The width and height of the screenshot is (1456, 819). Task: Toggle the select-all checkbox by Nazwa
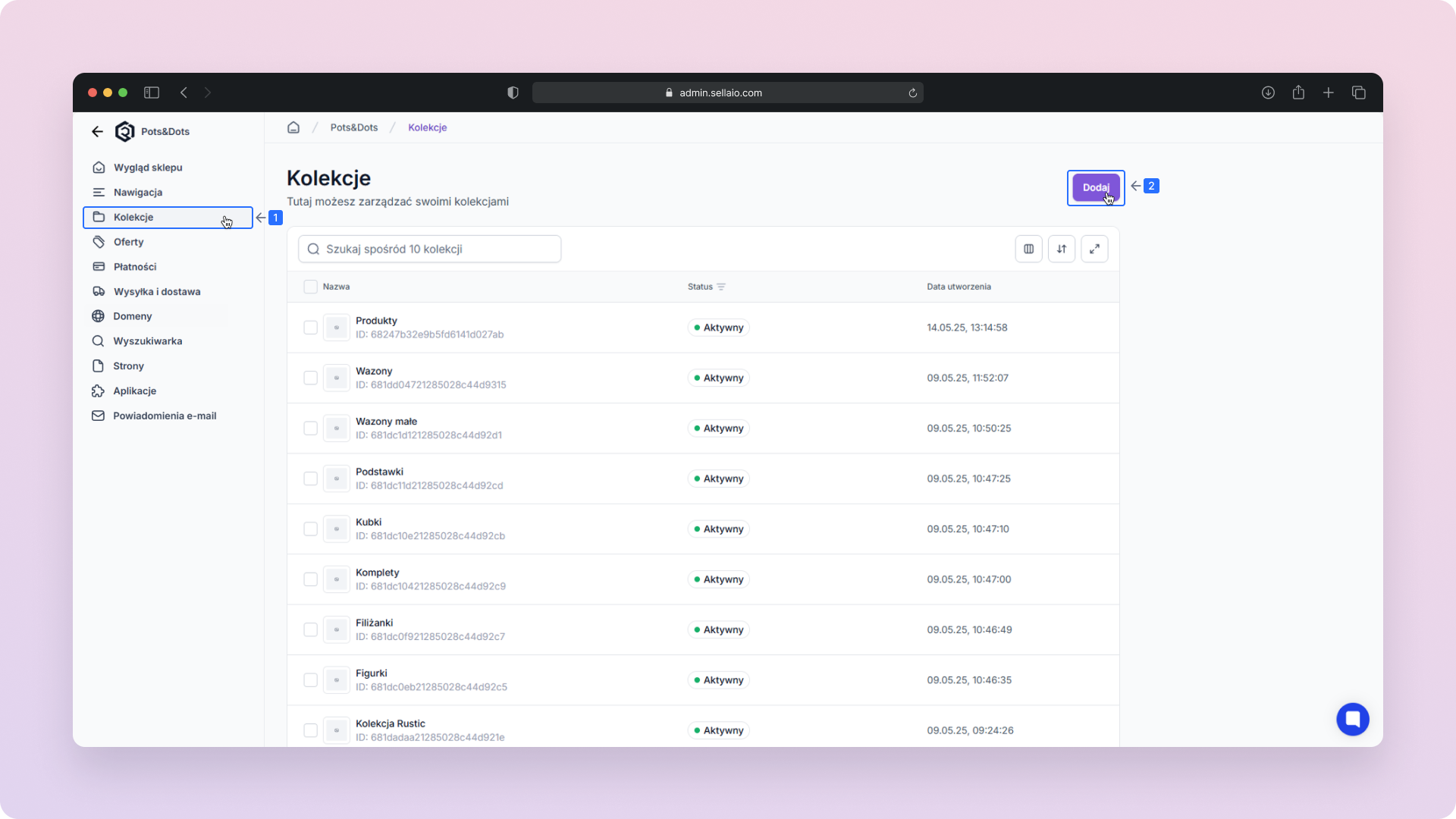pos(310,287)
